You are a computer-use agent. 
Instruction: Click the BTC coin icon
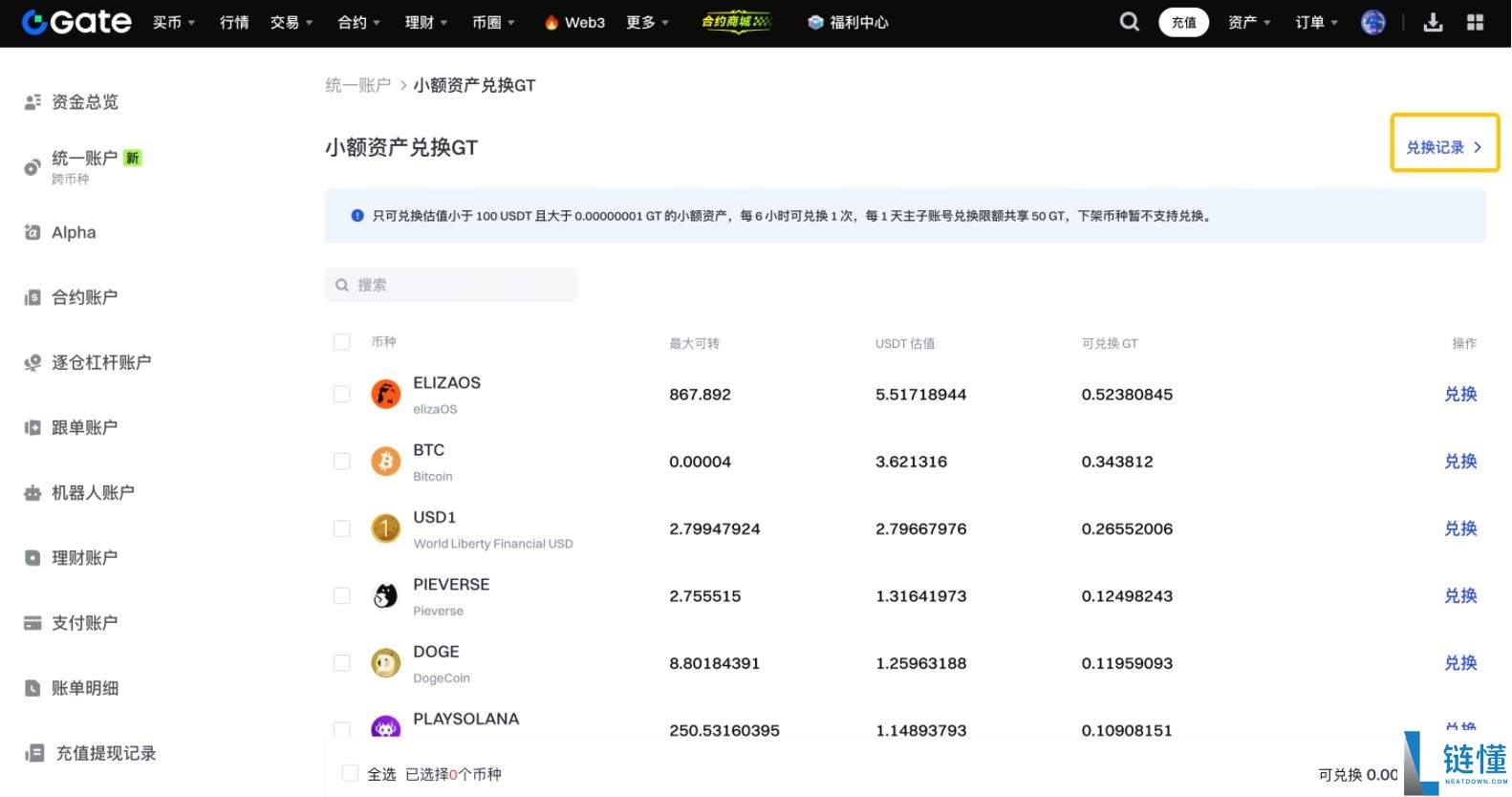[x=385, y=462]
